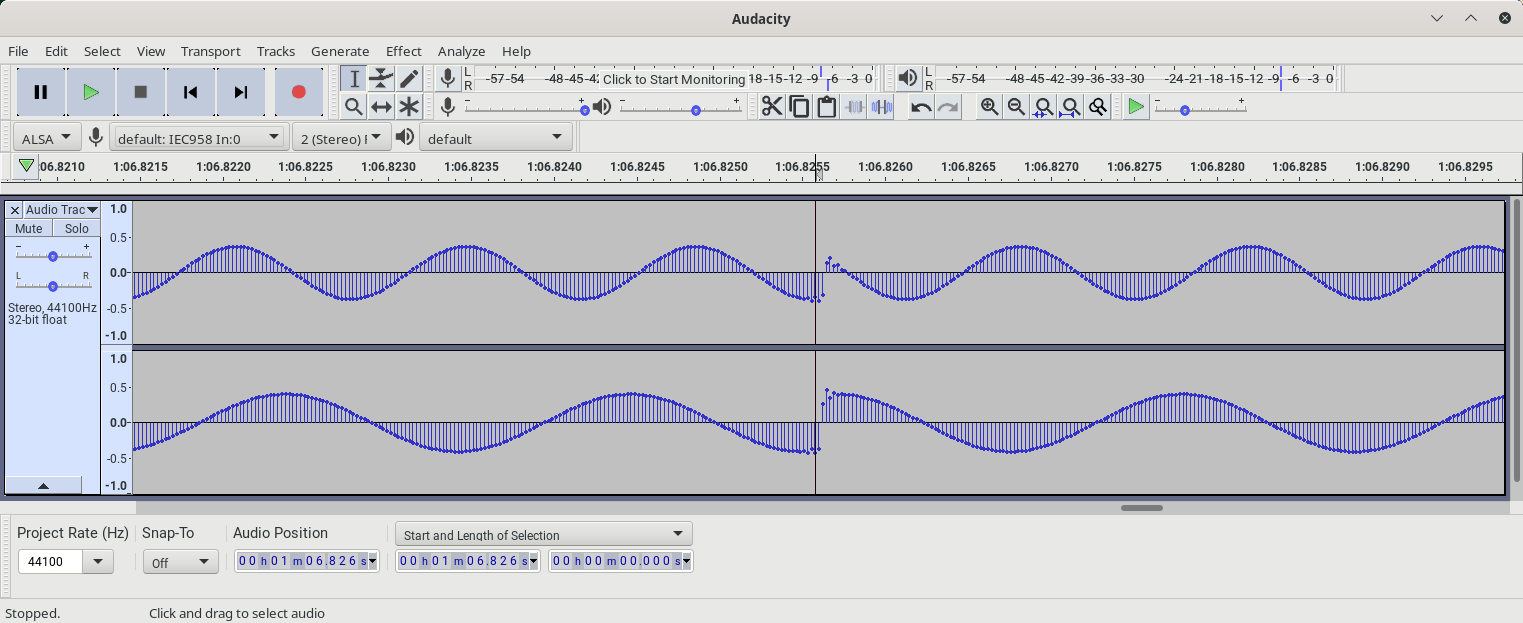This screenshot has width=1523, height=623.
Task: Paste audio from clipboard icon
Action: 826,105
